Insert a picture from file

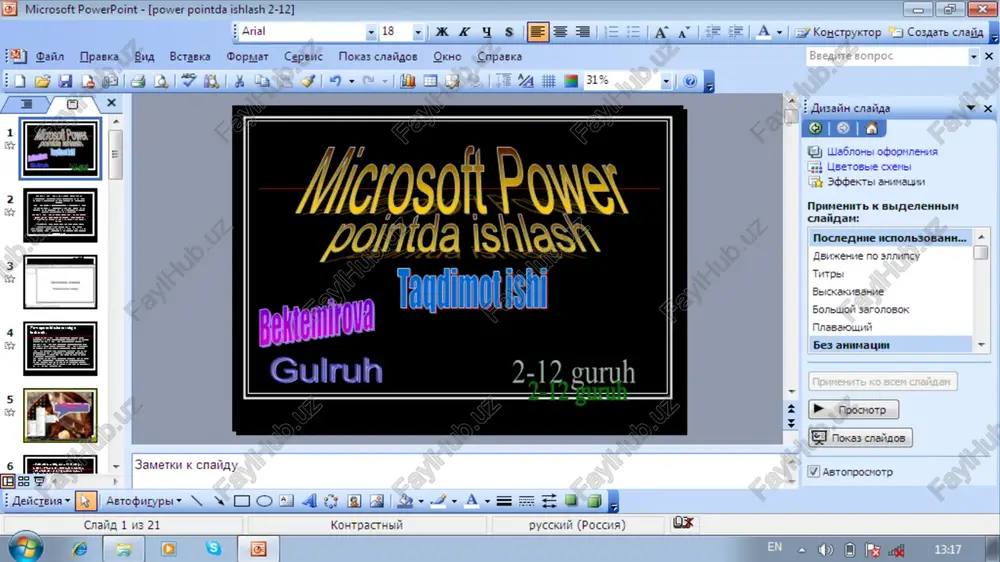[x=377, y=501]
